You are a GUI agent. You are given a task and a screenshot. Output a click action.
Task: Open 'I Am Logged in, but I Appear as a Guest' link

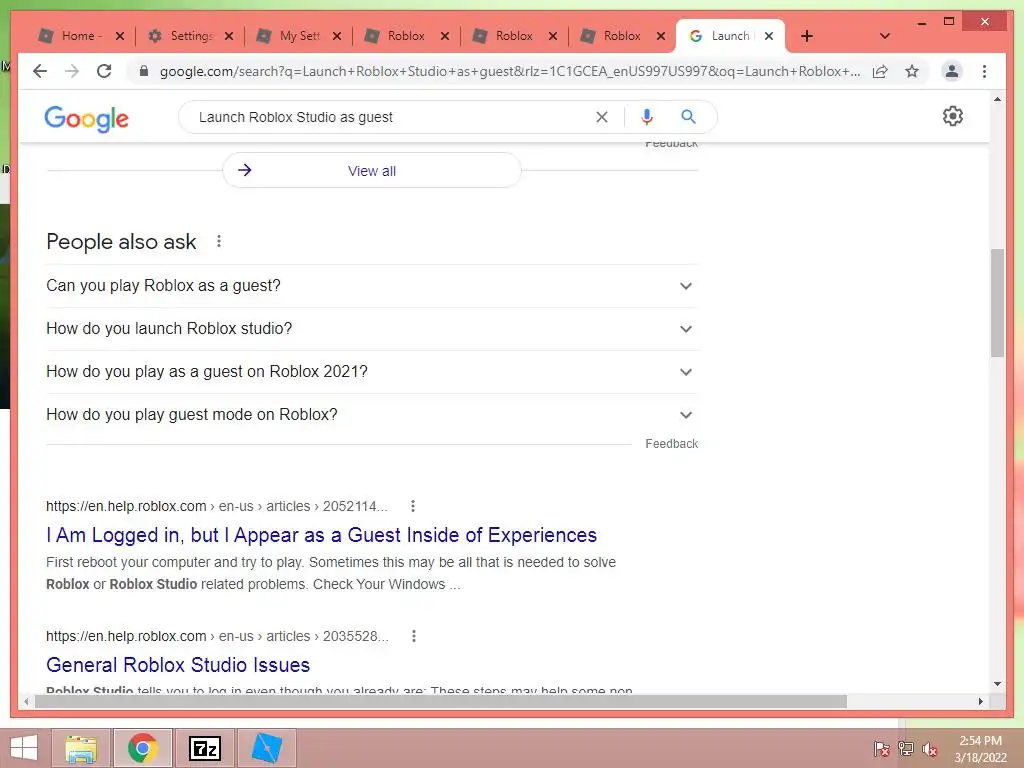[x=321, y=535]
